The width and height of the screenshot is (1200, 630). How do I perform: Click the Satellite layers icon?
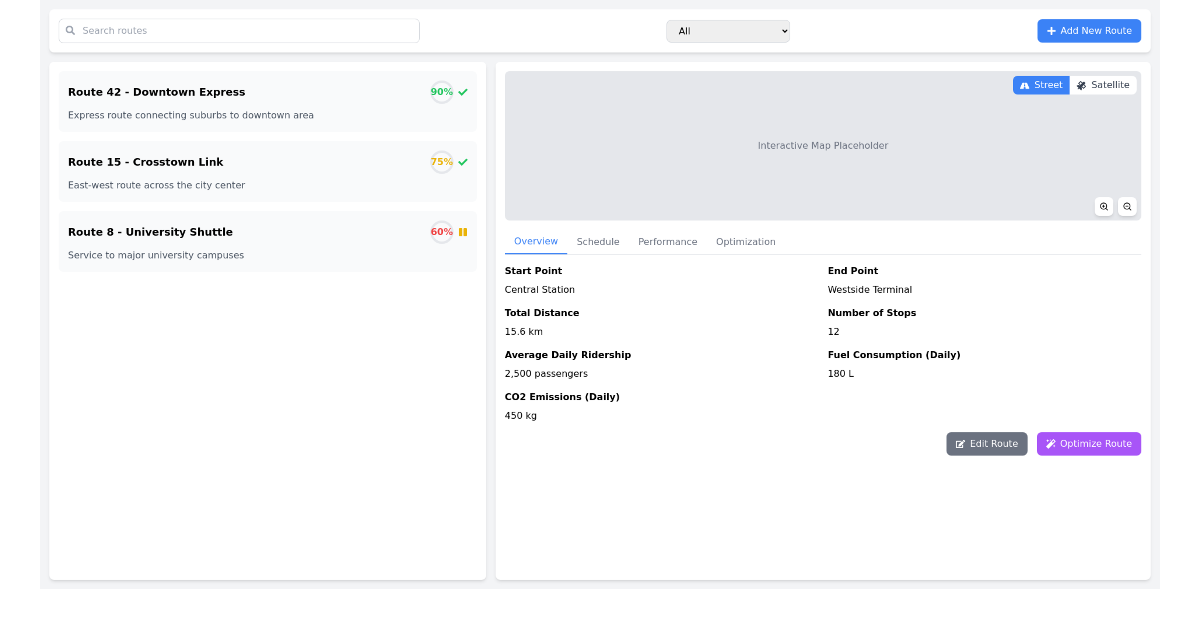(1080, 85)
